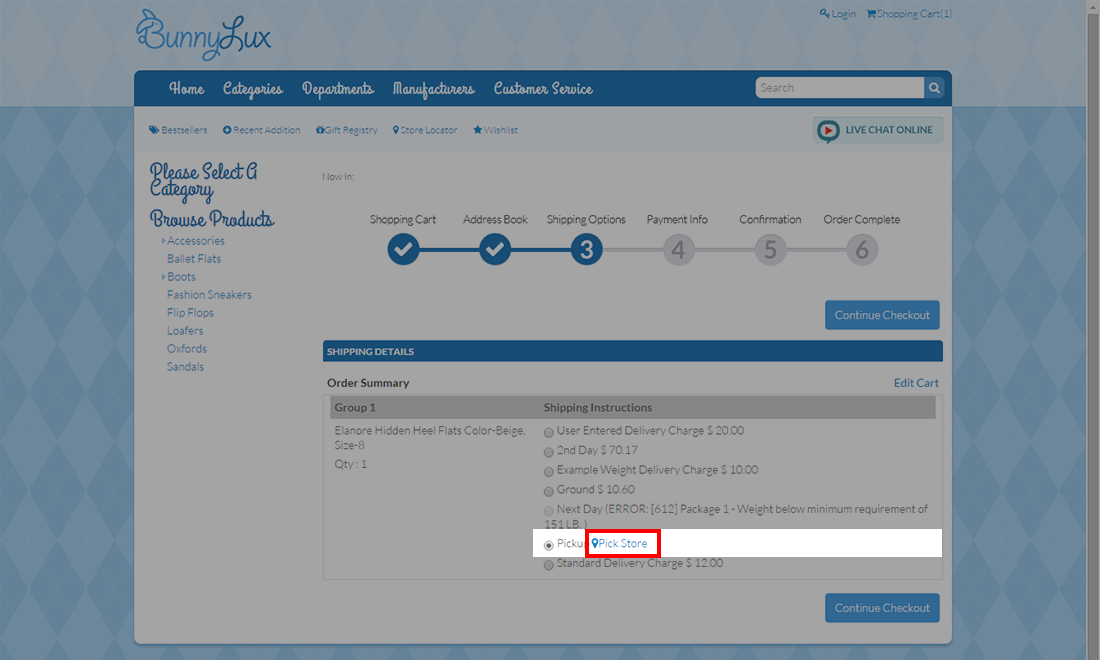Select the Next Day shipping radio

pyautogui.click(x=549, y=511)
